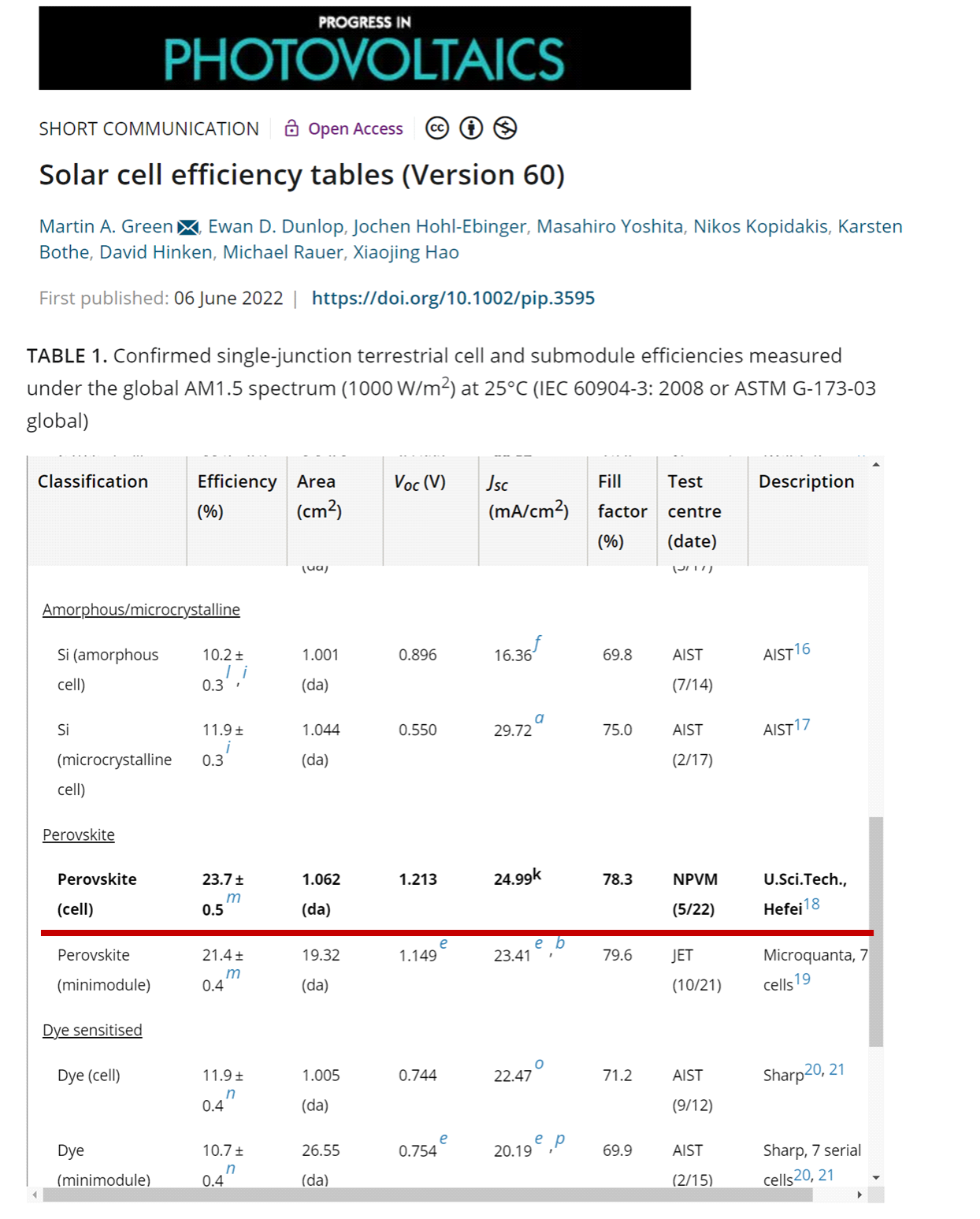Click the table's scroll up arrow
Image resolution: width=980 pixels, height=1219 pixels.
876,465
